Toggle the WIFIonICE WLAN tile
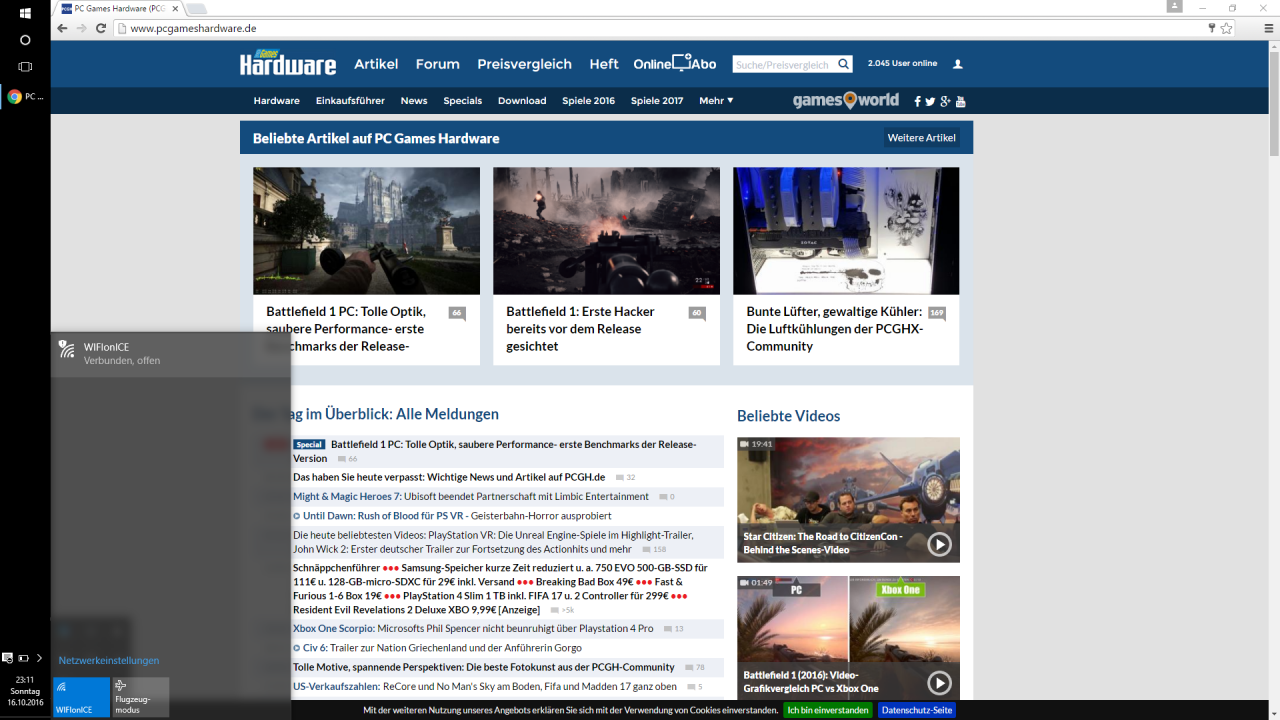 coord(82,697)
